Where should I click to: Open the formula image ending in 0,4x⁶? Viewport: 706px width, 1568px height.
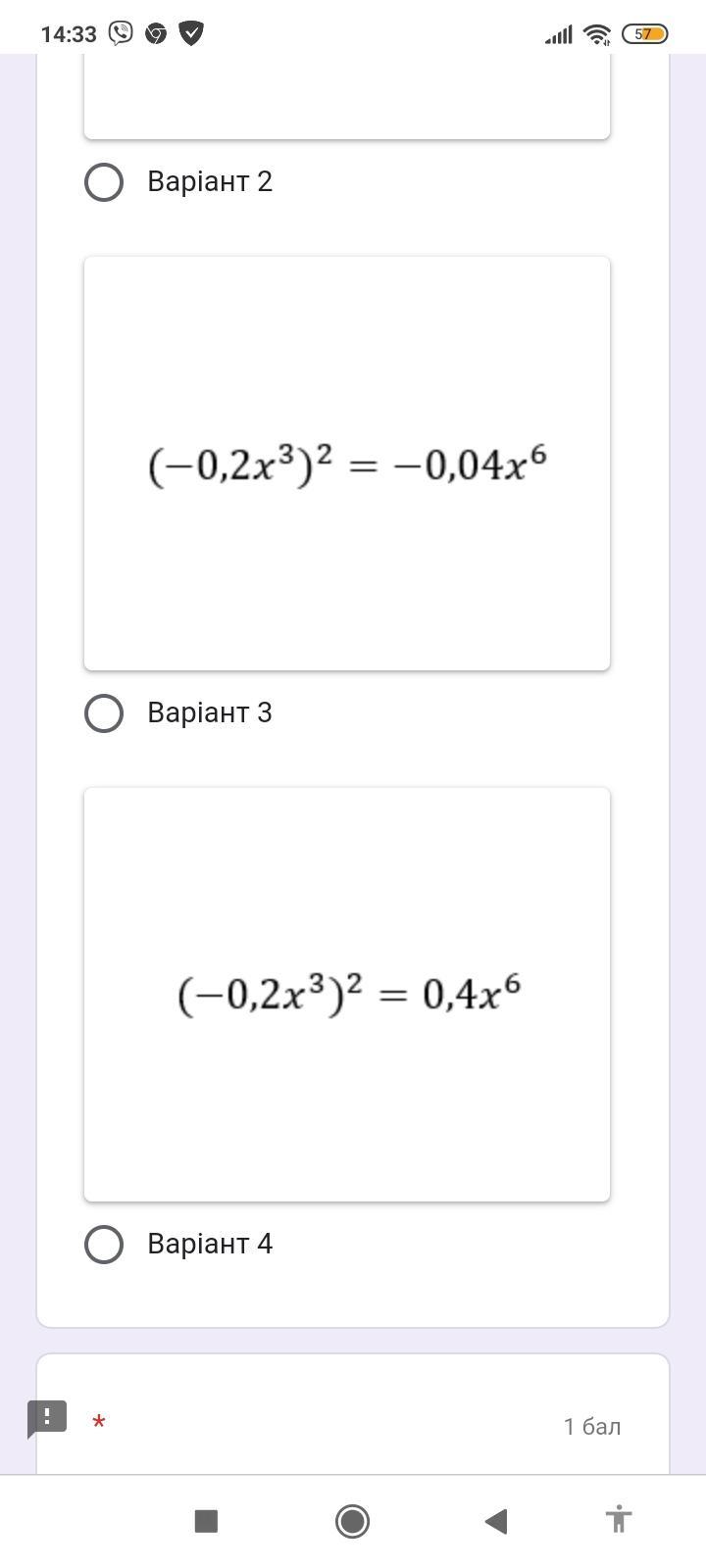(x=347, y=995)
